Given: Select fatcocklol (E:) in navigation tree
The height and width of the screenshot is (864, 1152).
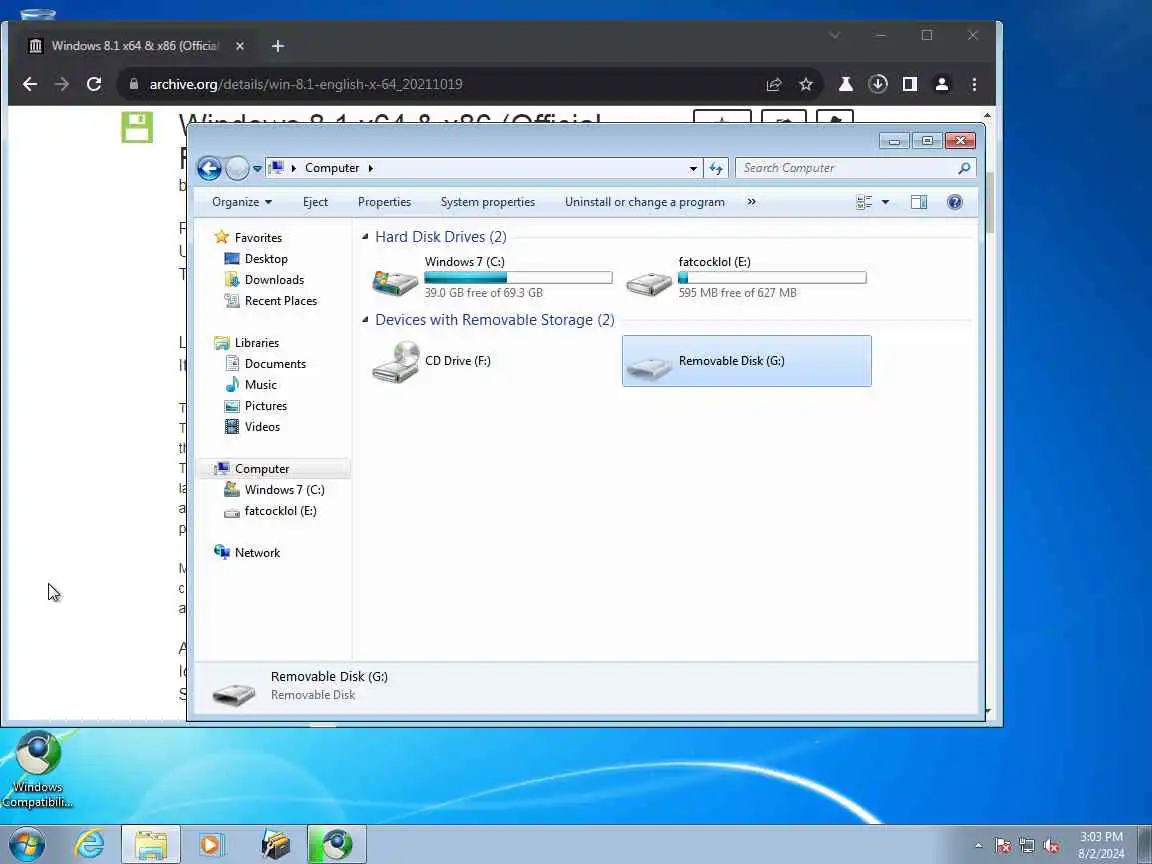Looking at the screenshot, I should tap(280, 511).
